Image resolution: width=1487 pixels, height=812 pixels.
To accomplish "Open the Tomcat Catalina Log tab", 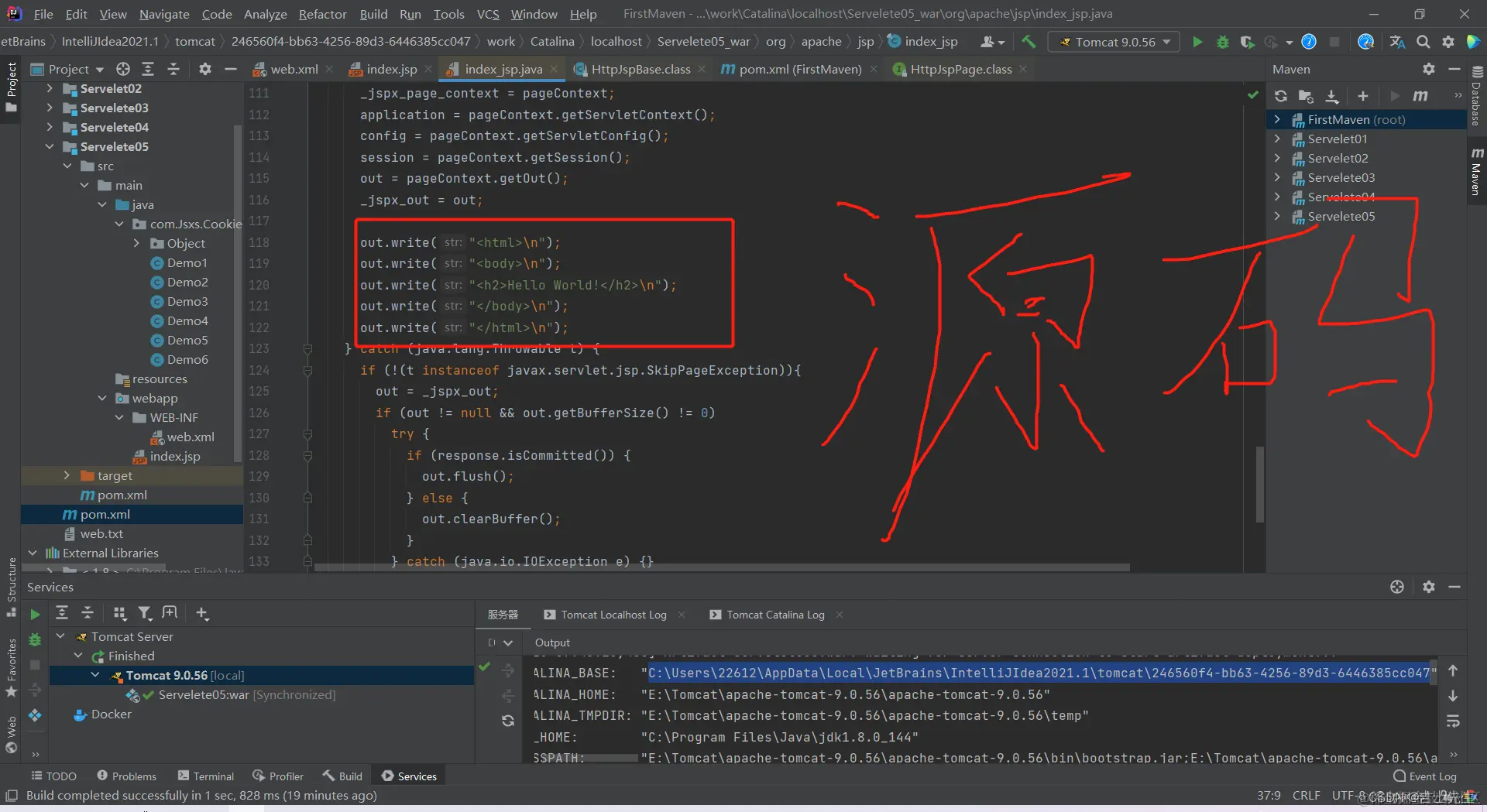I will [775, 615].
